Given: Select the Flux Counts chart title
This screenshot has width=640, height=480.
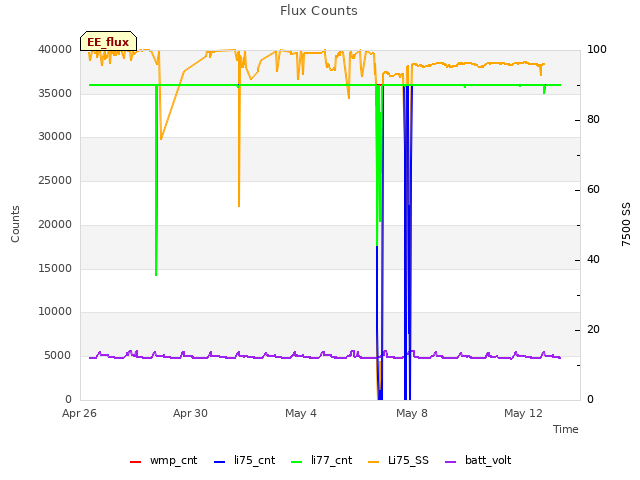Looking at the screenshot, I should point(318,11).
